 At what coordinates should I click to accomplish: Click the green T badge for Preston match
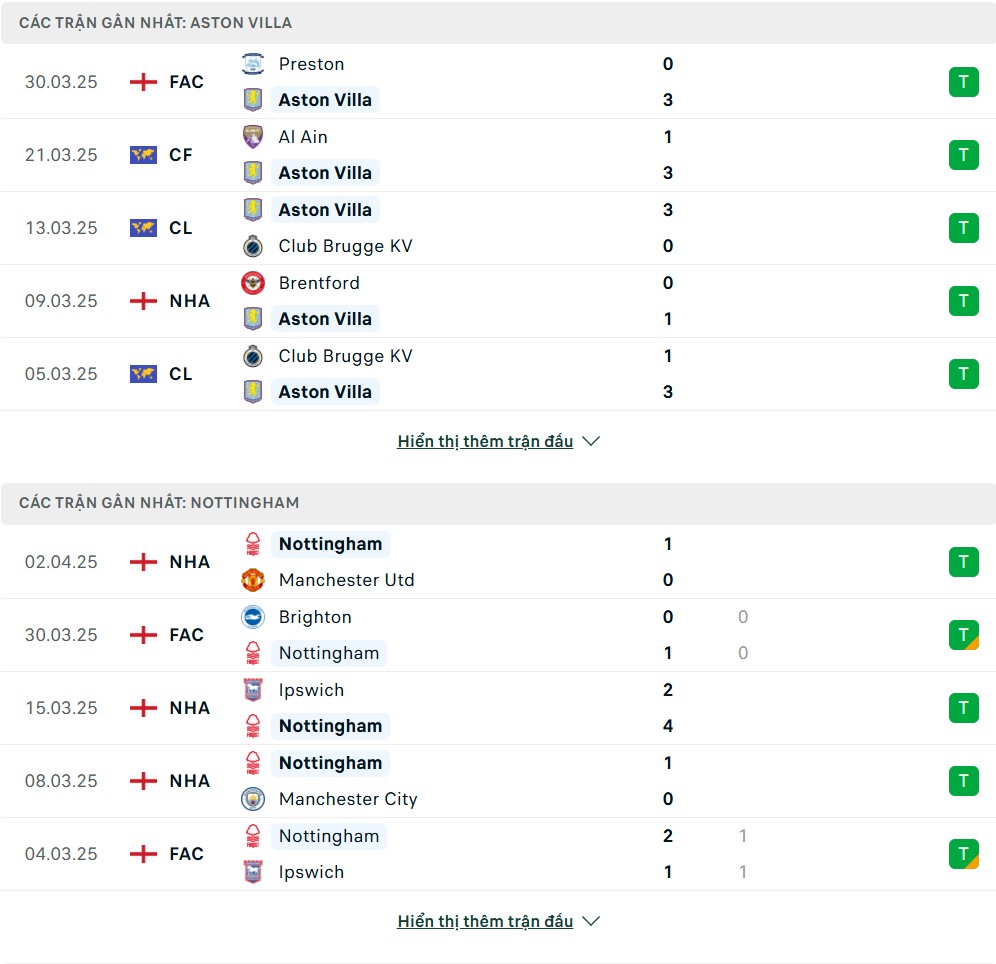(964, 82)
